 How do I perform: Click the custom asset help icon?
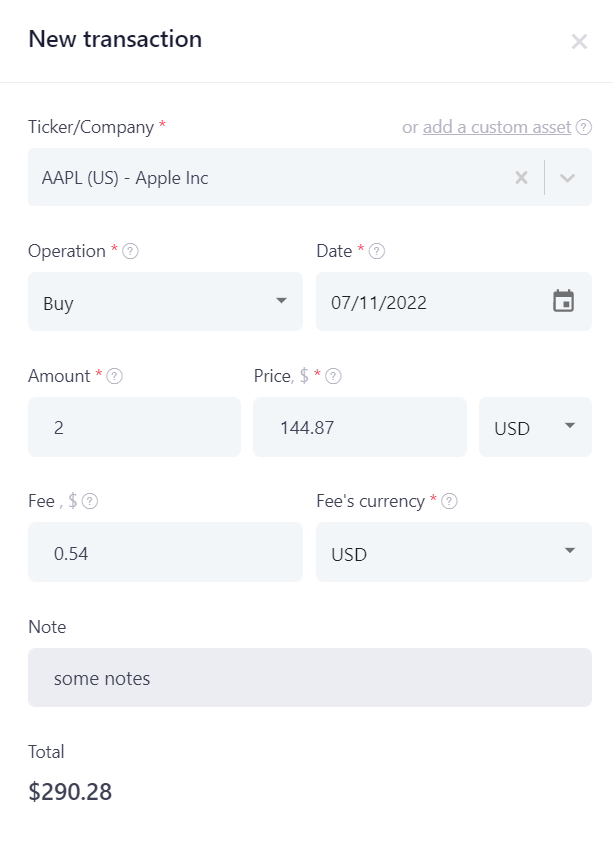583,127
